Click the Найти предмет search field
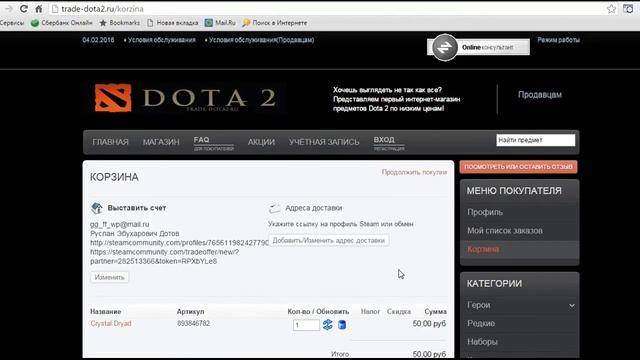This screenshot has width=640, height=360. tap(536, 140)
